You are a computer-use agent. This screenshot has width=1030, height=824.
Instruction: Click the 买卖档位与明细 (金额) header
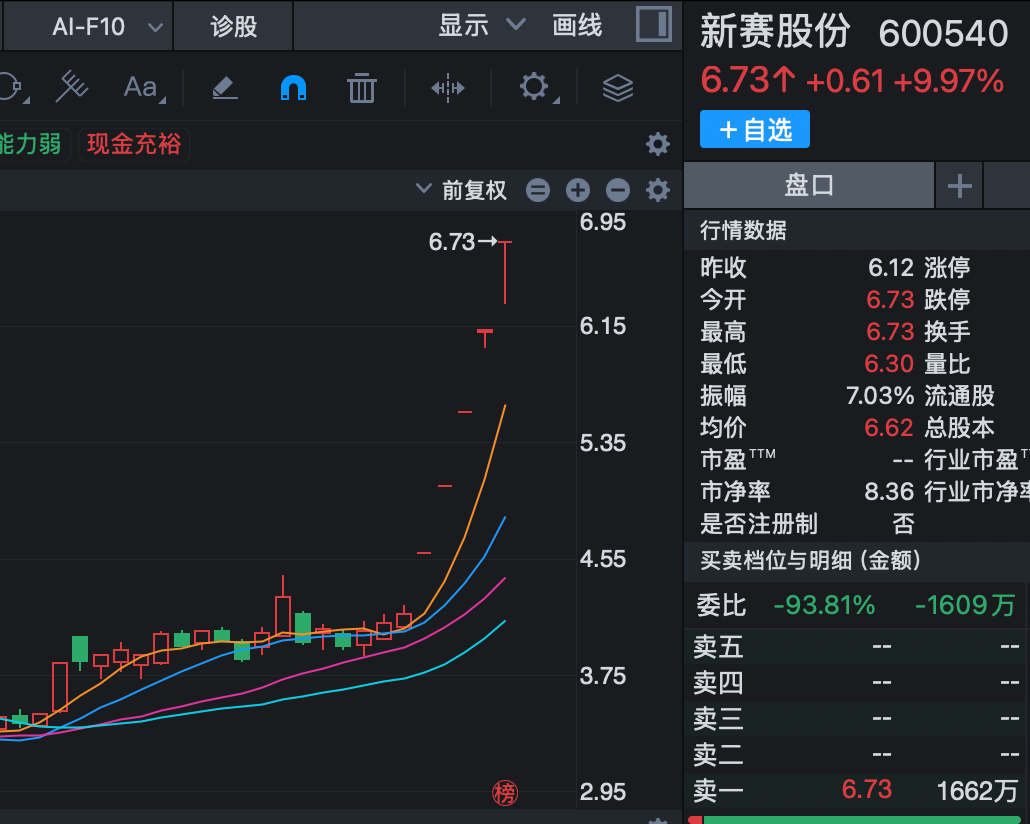tap(811, 561)
